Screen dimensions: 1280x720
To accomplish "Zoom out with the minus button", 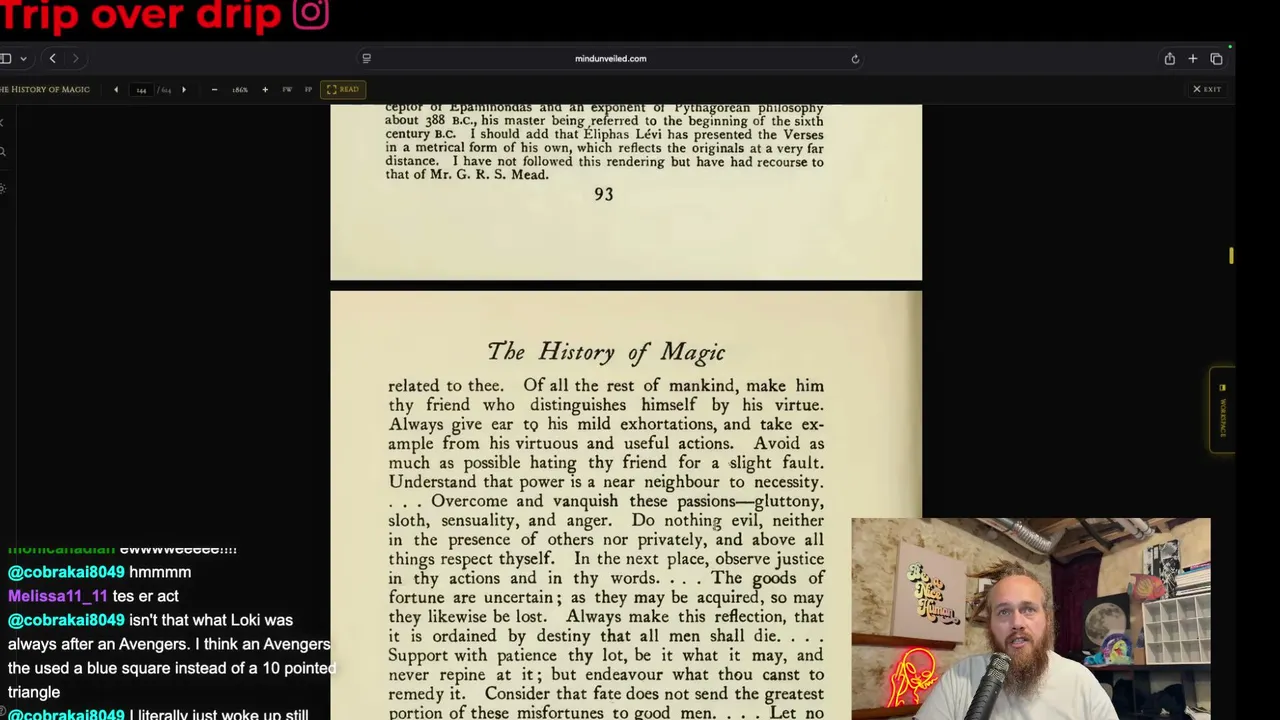I will 214,90.
